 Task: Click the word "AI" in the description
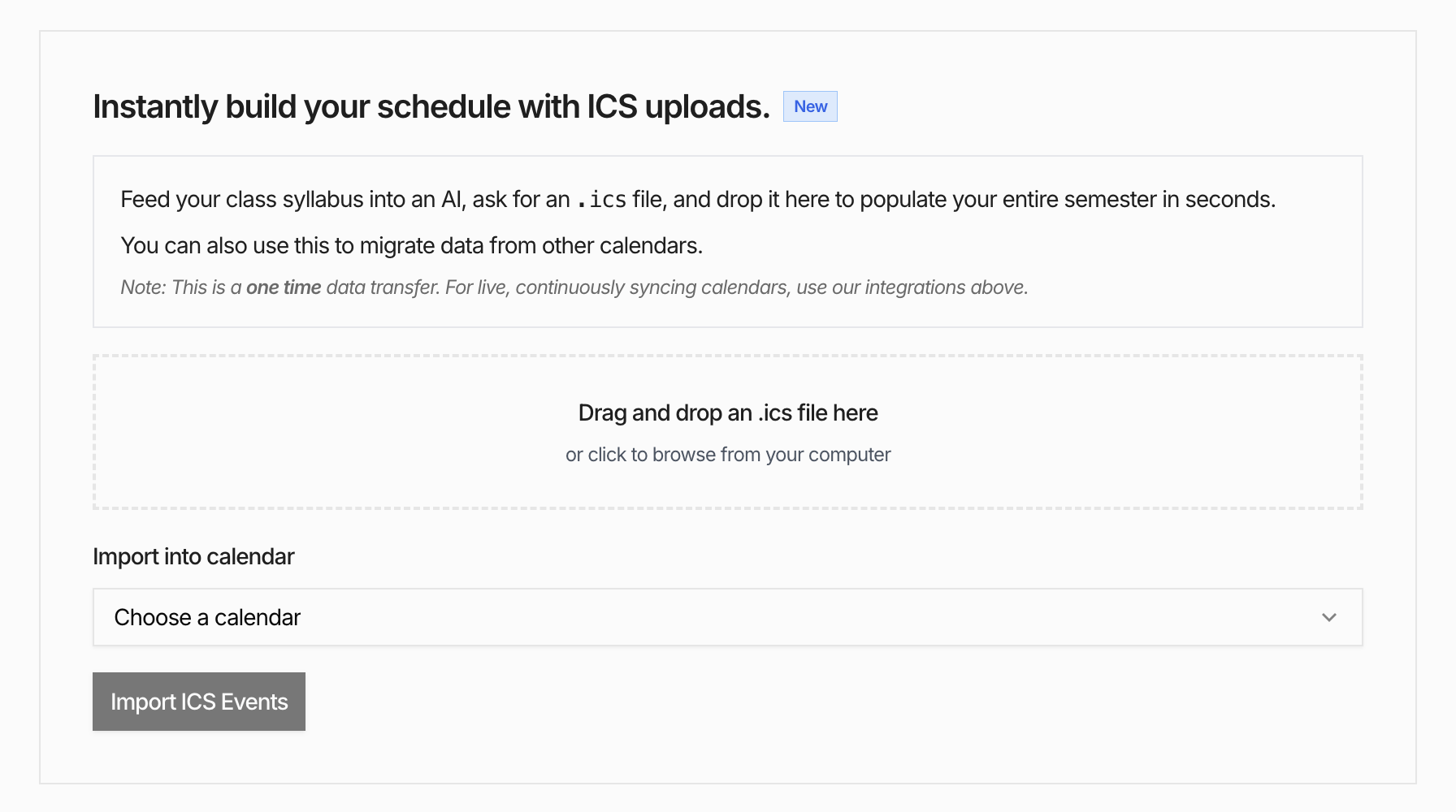click(452, 200)
